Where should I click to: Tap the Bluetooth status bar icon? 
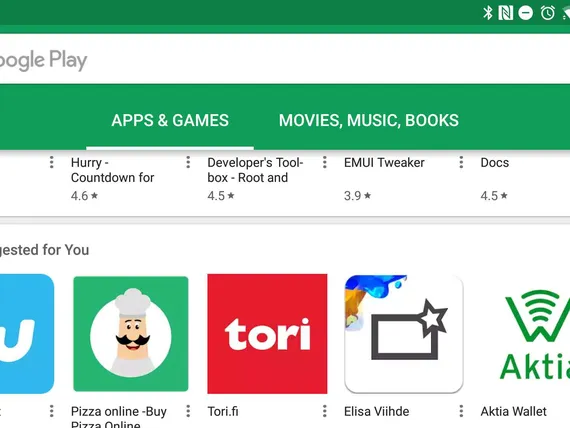487,13
